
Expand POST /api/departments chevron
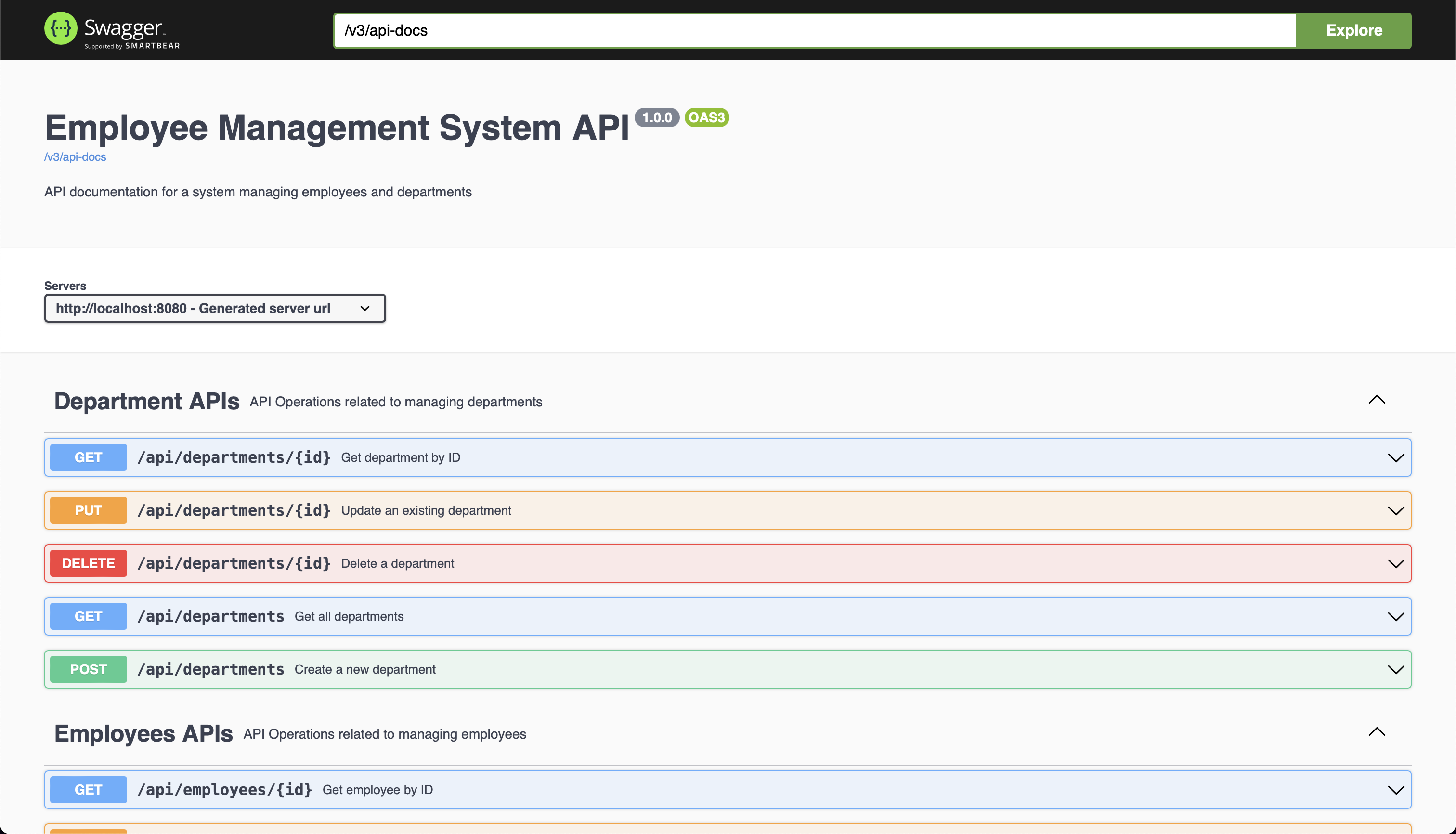pos(1396,670)
